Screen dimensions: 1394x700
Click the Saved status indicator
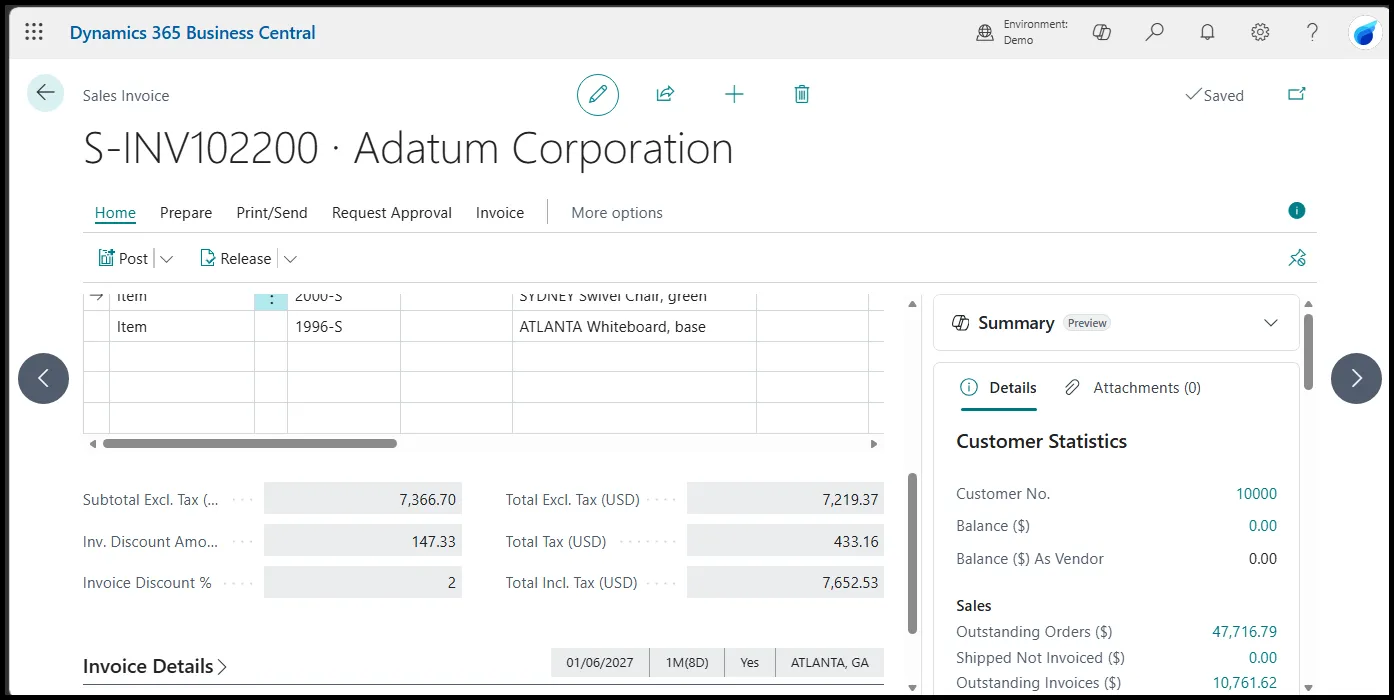[x=1214, y=95]
